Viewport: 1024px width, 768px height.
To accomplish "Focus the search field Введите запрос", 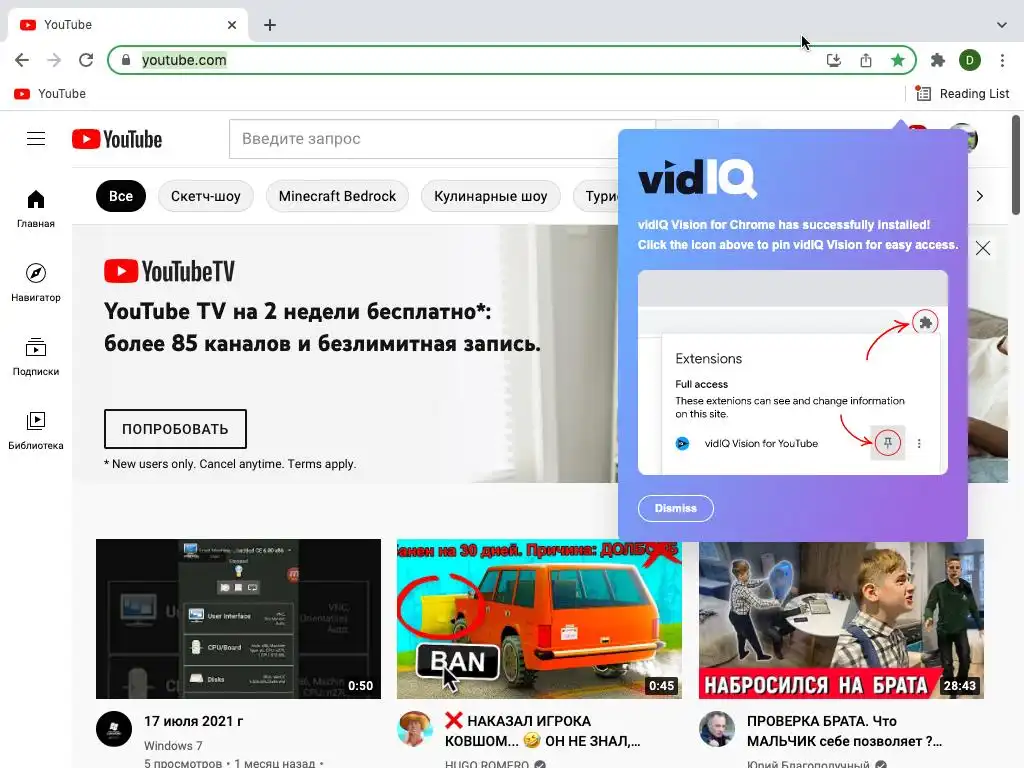I will [442, 138].
